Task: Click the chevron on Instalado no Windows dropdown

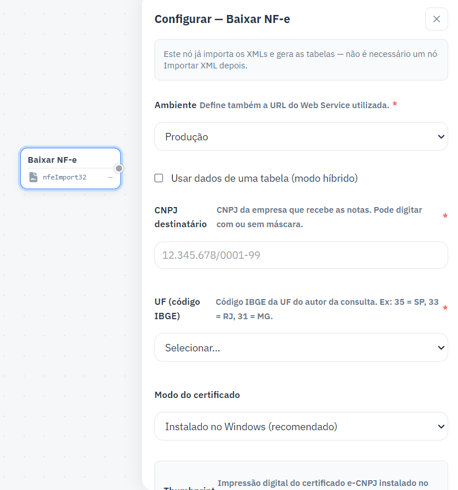Action: 441,426
